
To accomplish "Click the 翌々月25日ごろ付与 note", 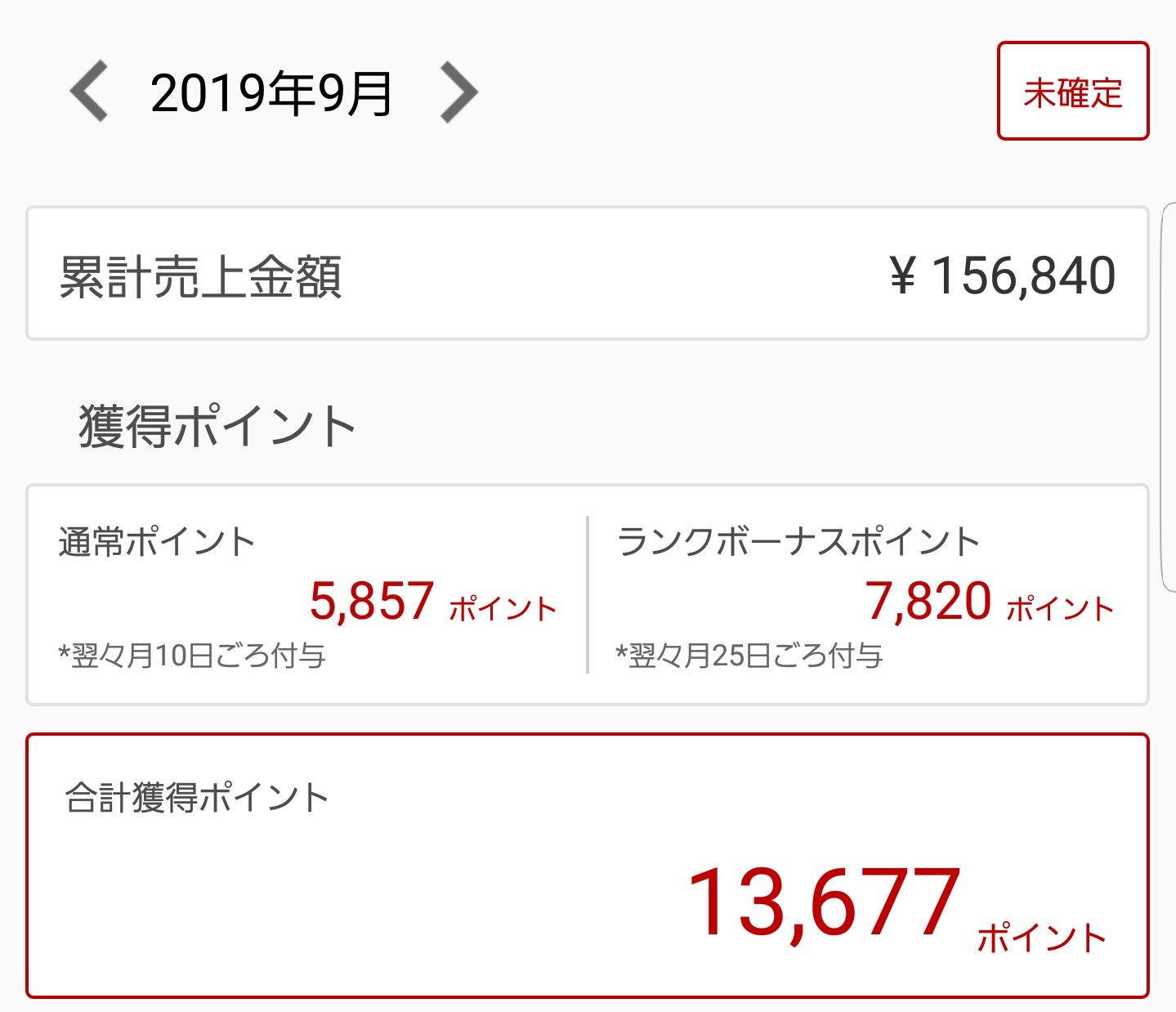I will point(749,656).
